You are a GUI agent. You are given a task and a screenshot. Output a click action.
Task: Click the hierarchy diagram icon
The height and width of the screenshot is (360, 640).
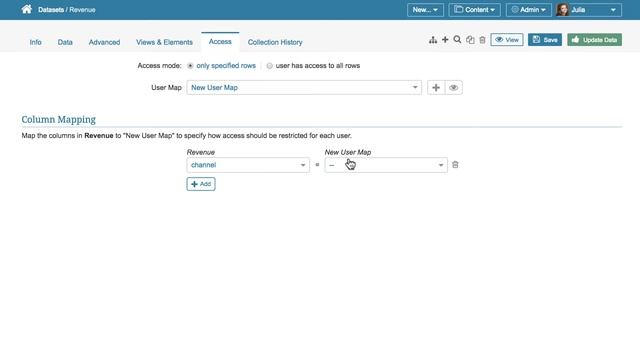pos(433,40)
